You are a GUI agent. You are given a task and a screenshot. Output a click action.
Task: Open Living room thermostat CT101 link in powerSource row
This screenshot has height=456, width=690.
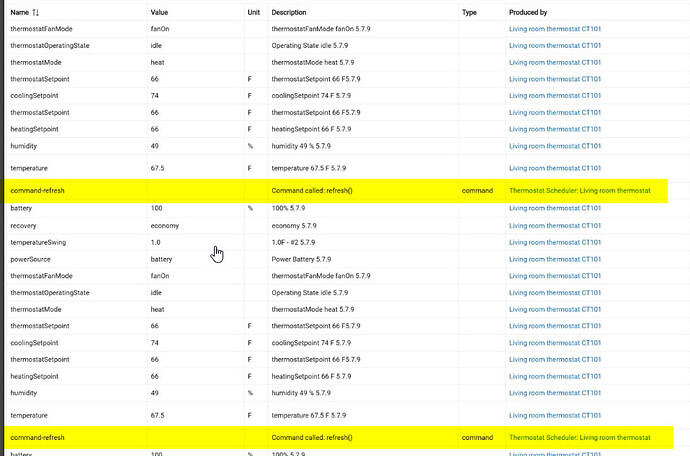pos(555,259)
